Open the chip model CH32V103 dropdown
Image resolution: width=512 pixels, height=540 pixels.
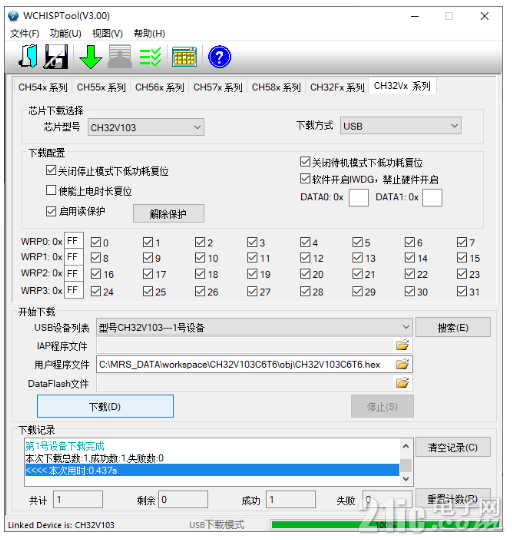[x=146, y=127]
